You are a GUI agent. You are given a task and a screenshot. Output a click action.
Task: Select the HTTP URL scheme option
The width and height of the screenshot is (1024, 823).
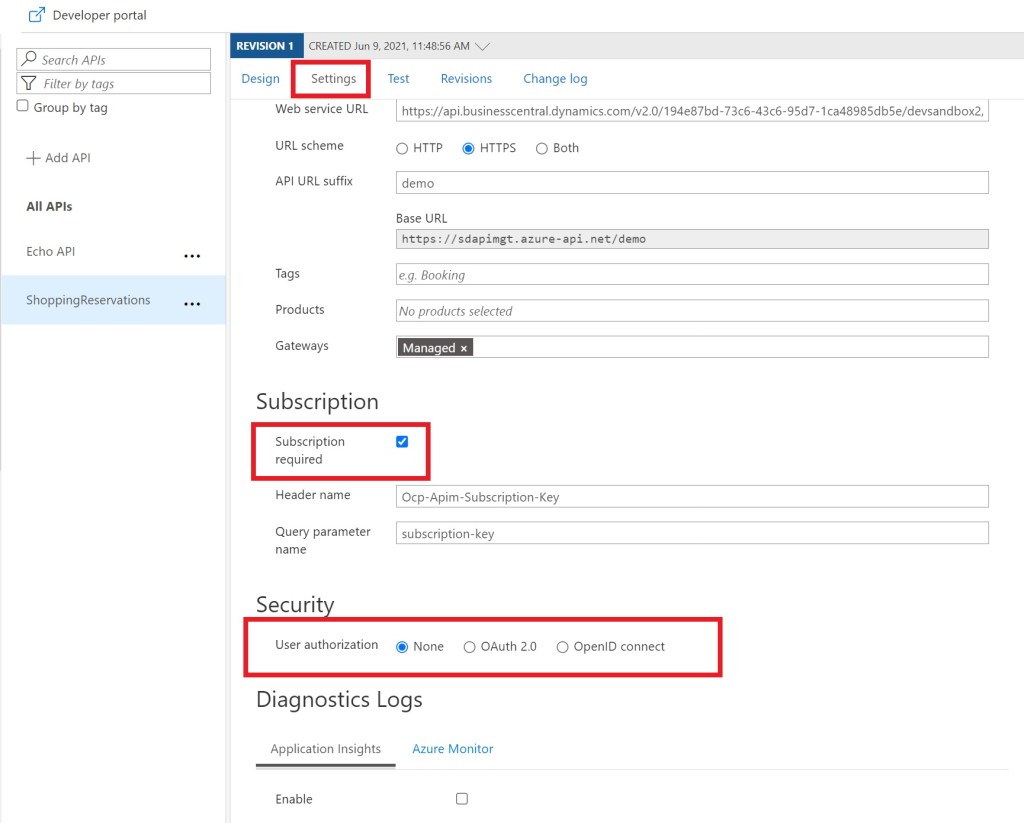402,149
